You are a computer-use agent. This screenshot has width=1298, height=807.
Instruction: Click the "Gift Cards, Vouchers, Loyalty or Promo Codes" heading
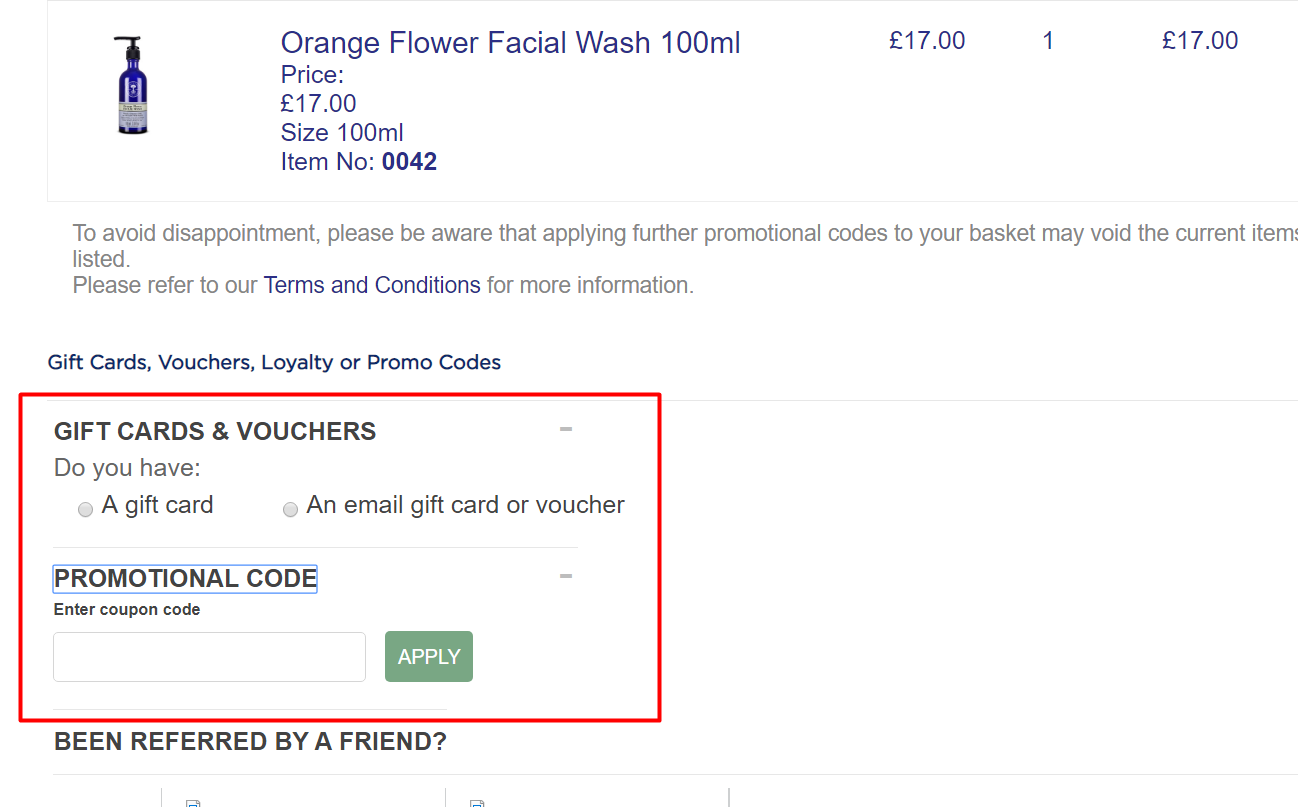[x=274, y=362]
